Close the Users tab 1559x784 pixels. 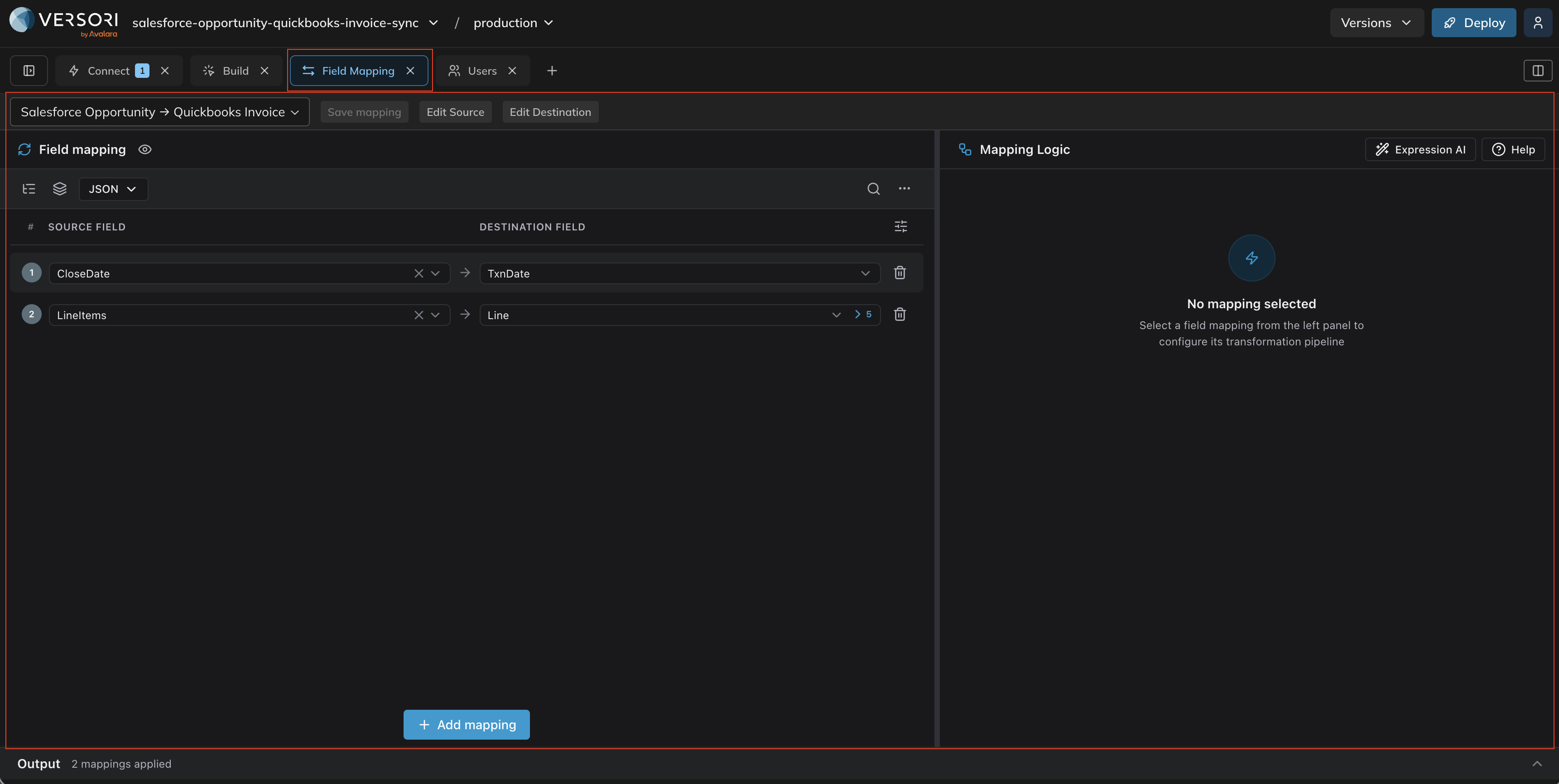click(x=512, y=71)
